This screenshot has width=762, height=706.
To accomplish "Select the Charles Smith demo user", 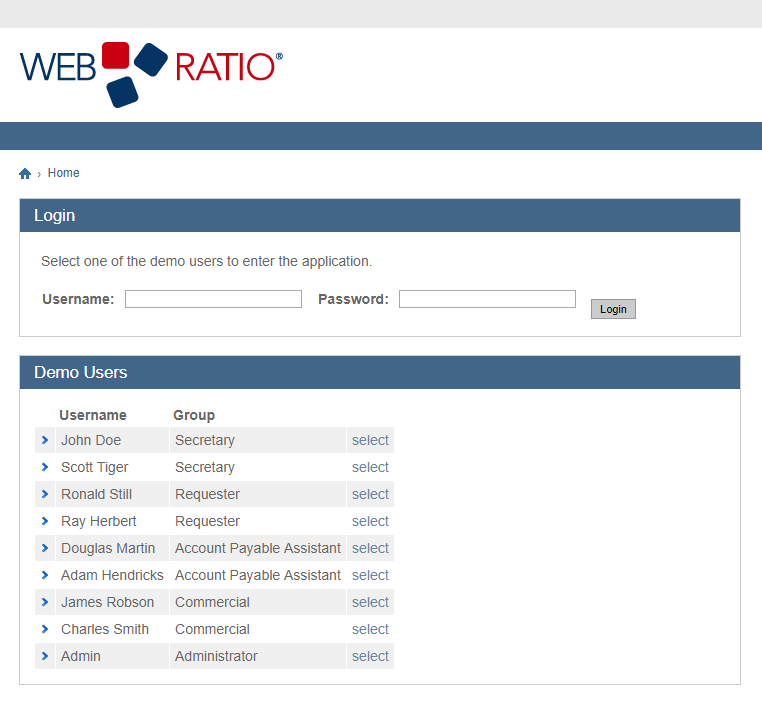I will 370,629.
